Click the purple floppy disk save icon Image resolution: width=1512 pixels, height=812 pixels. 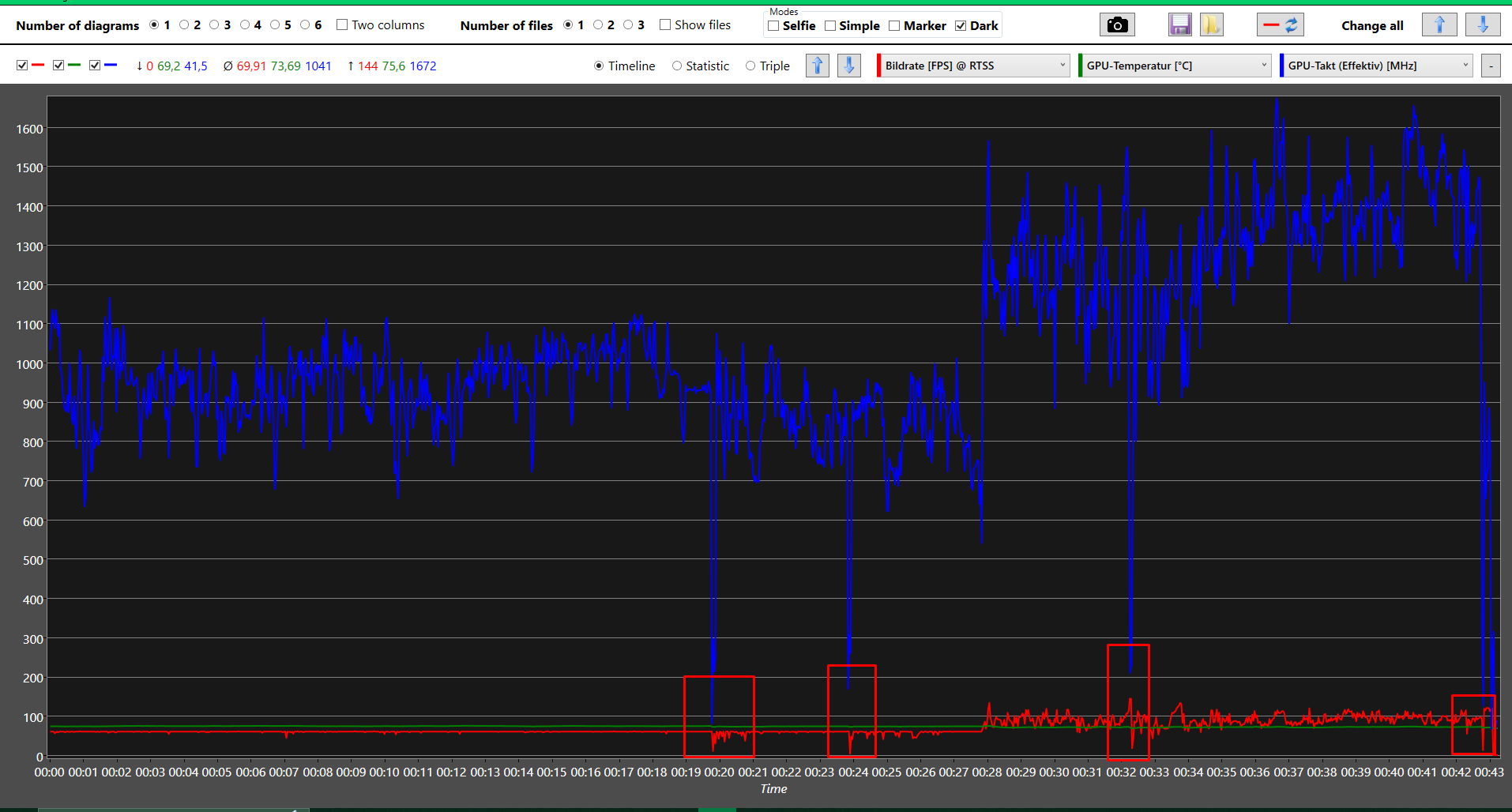(x=1180, y=25)
